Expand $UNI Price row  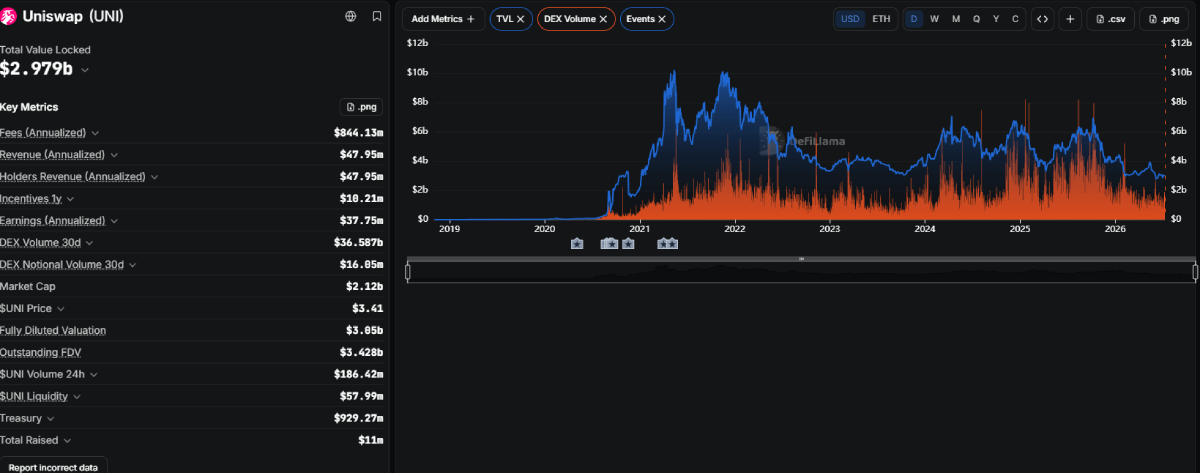61,309
